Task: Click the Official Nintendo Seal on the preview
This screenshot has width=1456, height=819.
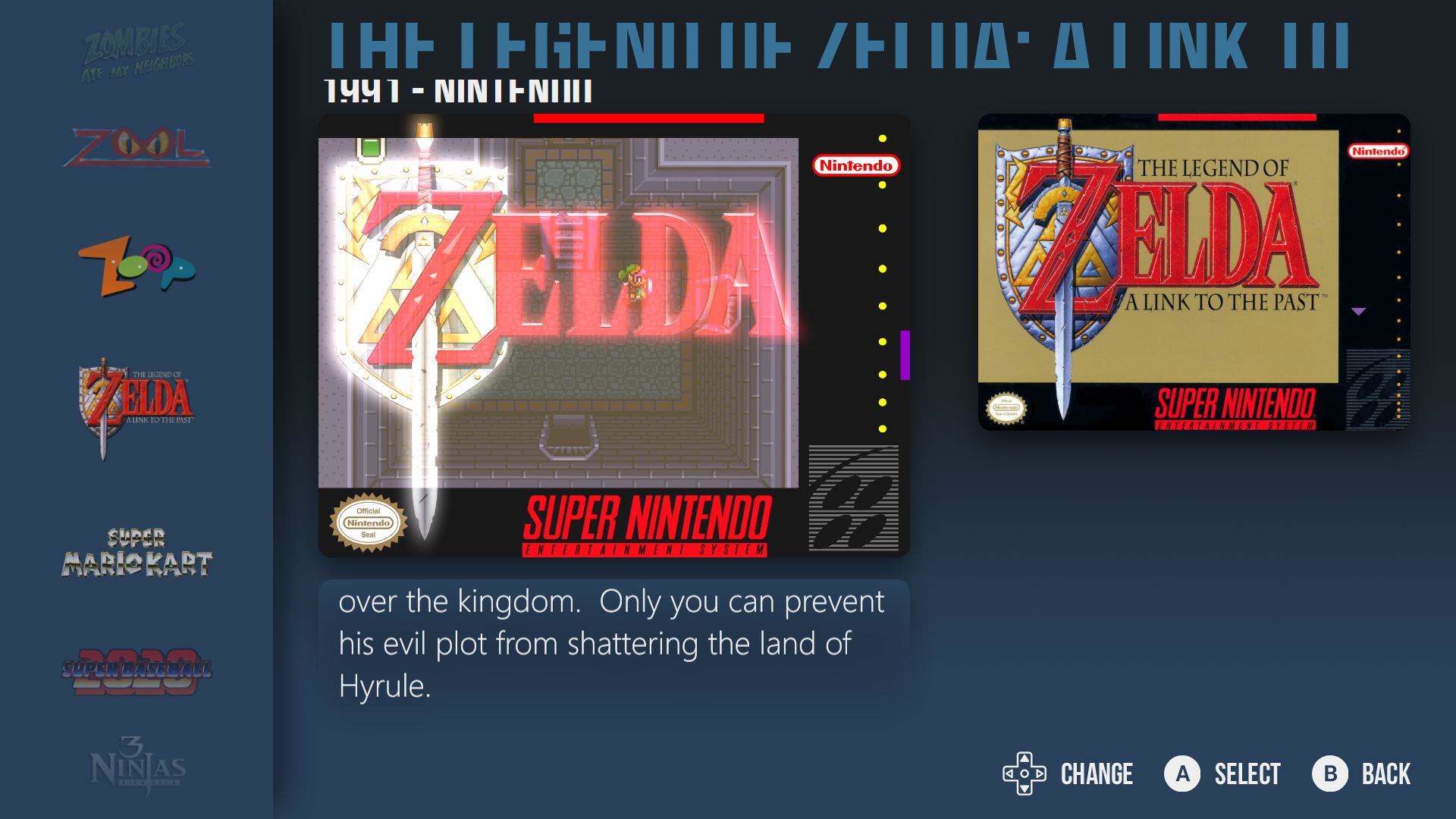Action: pos(369,522)
